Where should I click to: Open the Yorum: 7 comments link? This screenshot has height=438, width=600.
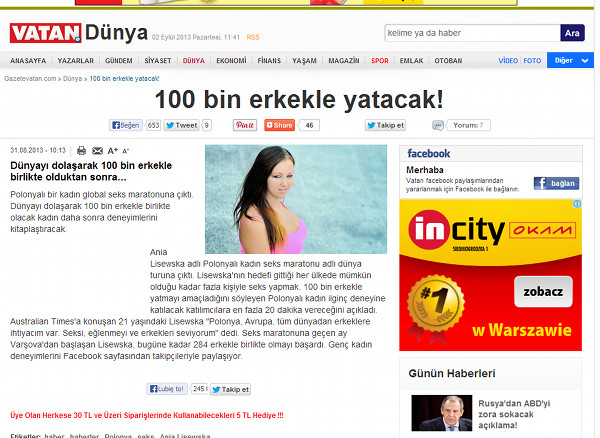(468, 125)
